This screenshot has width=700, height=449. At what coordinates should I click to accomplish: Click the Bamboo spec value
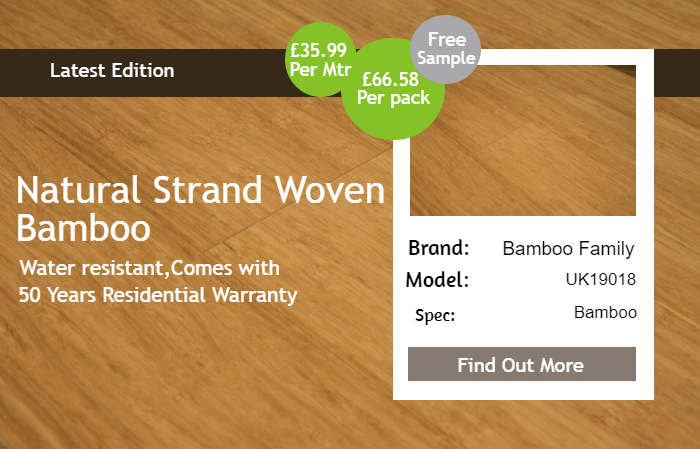pyautogui.click(x=605, y=312)
